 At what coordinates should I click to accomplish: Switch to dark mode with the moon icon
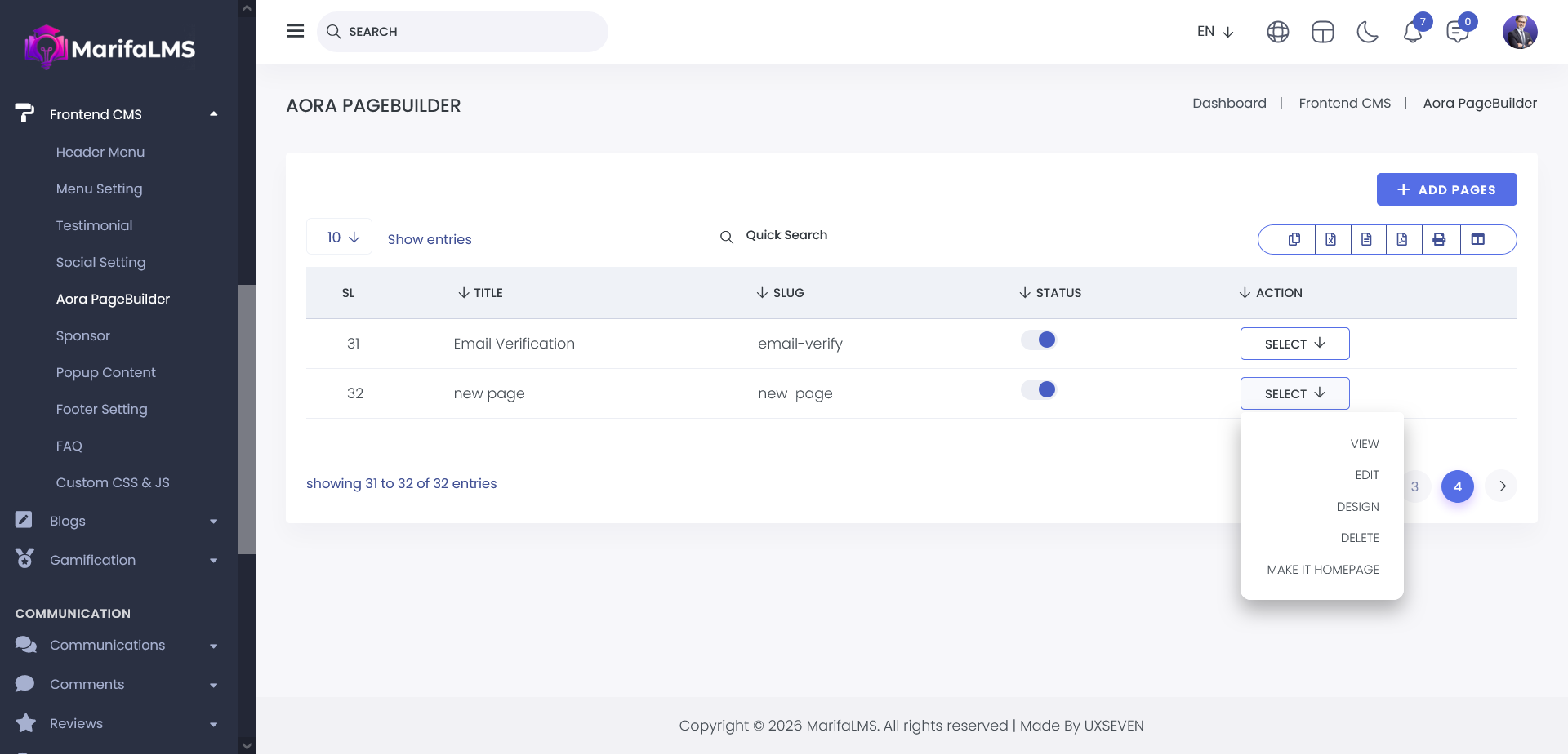pos(1367,32)
